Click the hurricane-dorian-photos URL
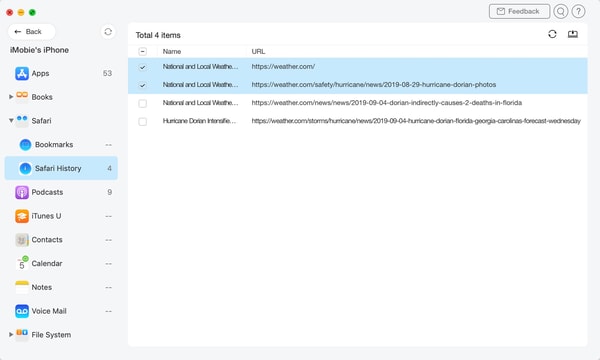The height and width of the screenshot is (360, 600). 373,85
